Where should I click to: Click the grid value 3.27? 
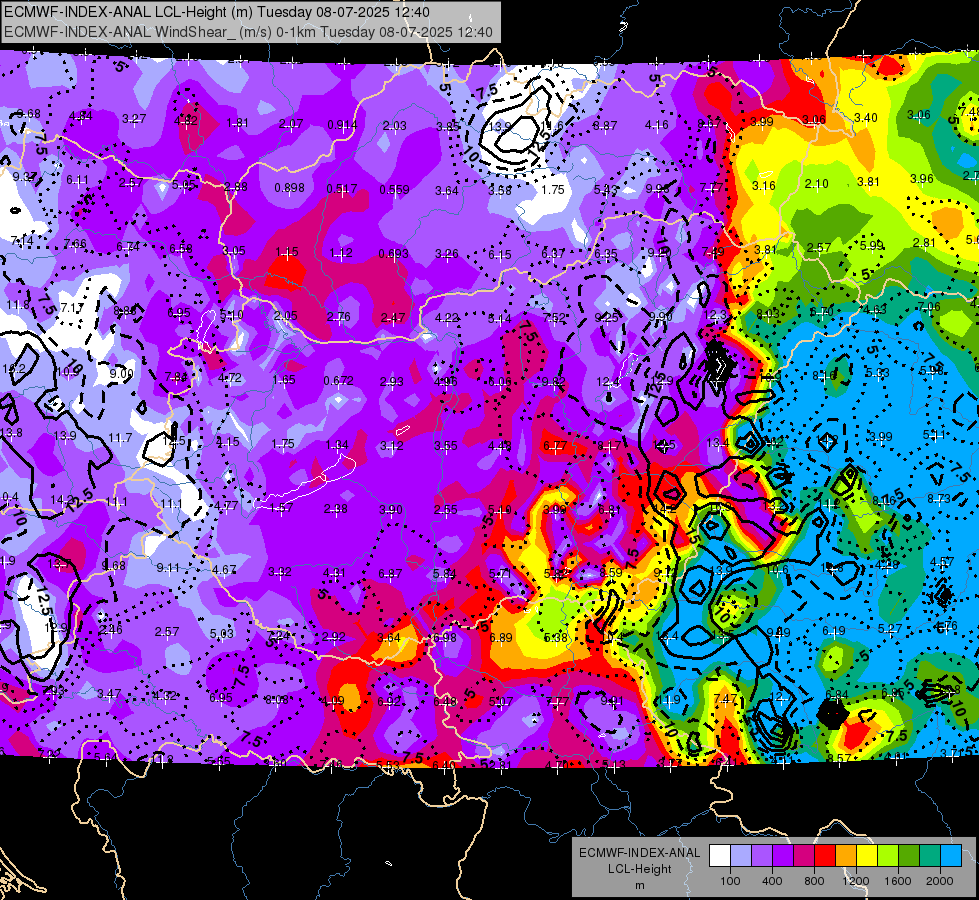134,119
